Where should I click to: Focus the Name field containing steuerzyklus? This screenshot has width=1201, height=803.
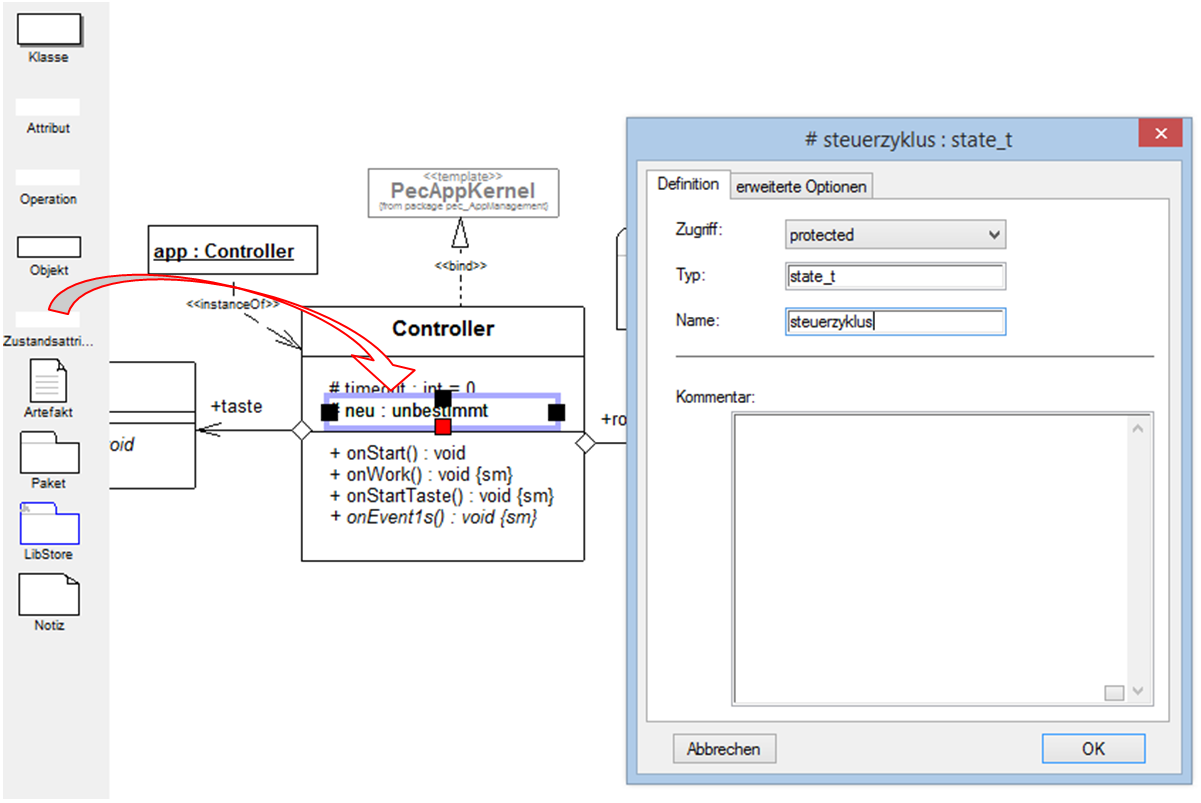[895, 322]
